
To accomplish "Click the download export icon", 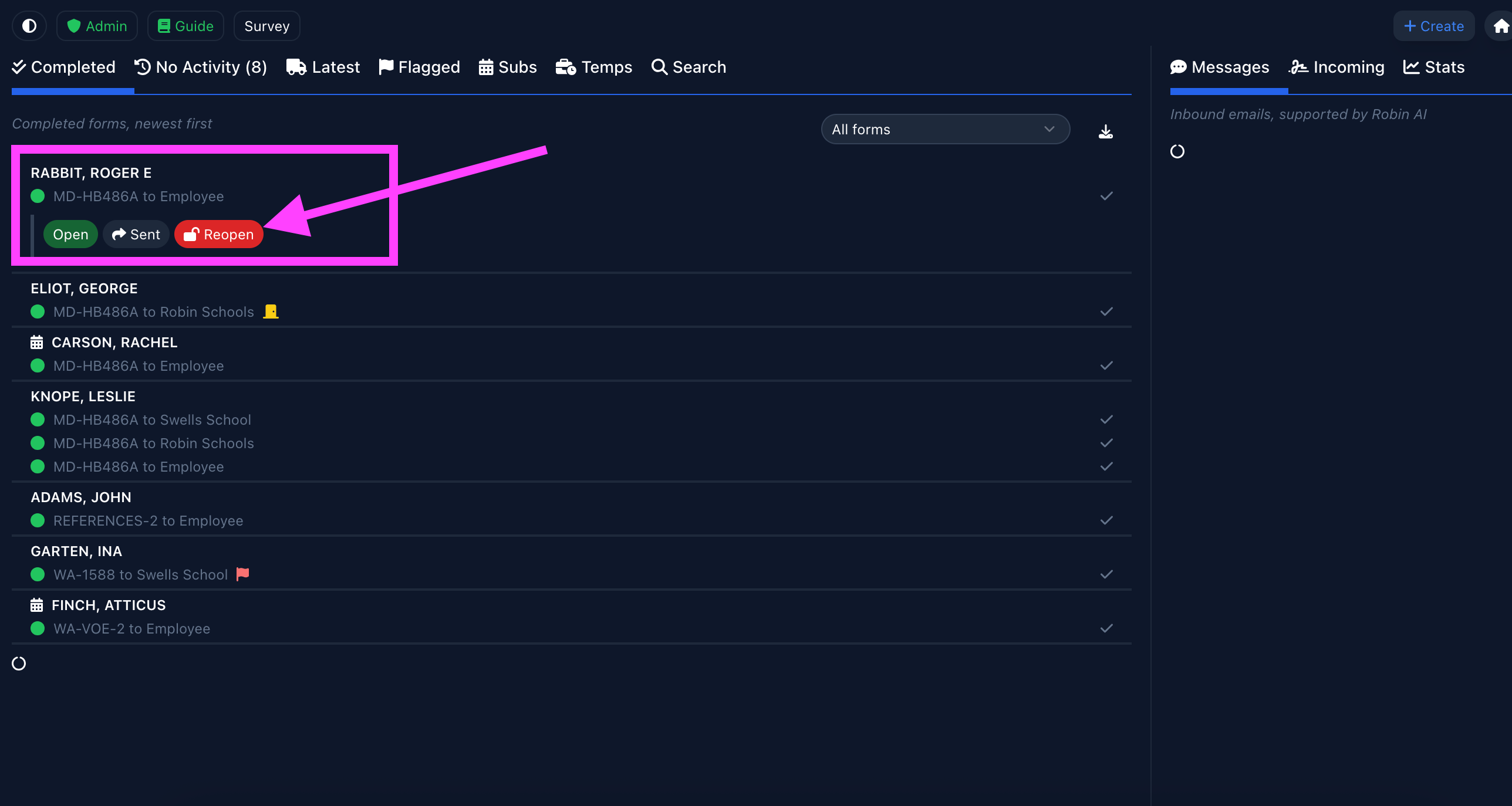I will [x=1105, y=131].
